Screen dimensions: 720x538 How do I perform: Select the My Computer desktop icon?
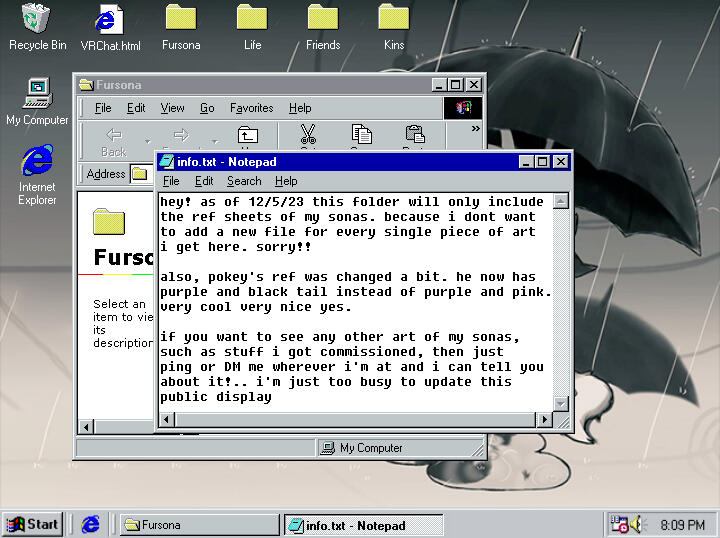tap(37, 94)
